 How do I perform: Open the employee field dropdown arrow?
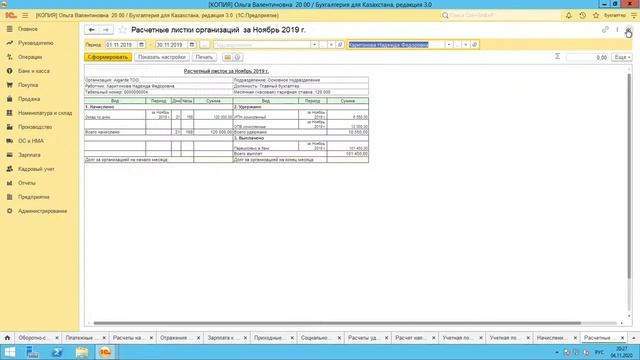click(x=449, y=44)
